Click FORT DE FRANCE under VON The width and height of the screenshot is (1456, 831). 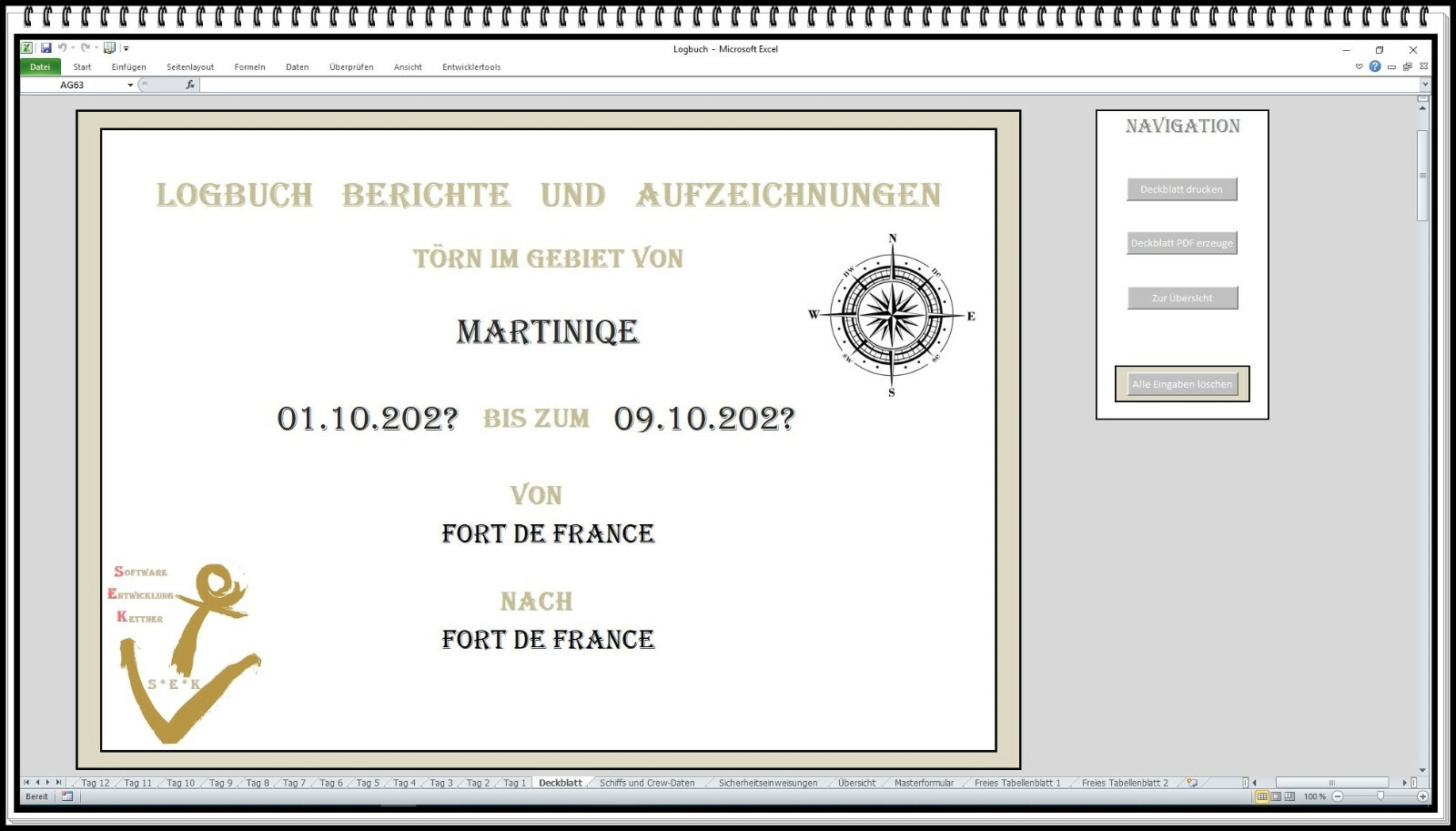(548, 533)
